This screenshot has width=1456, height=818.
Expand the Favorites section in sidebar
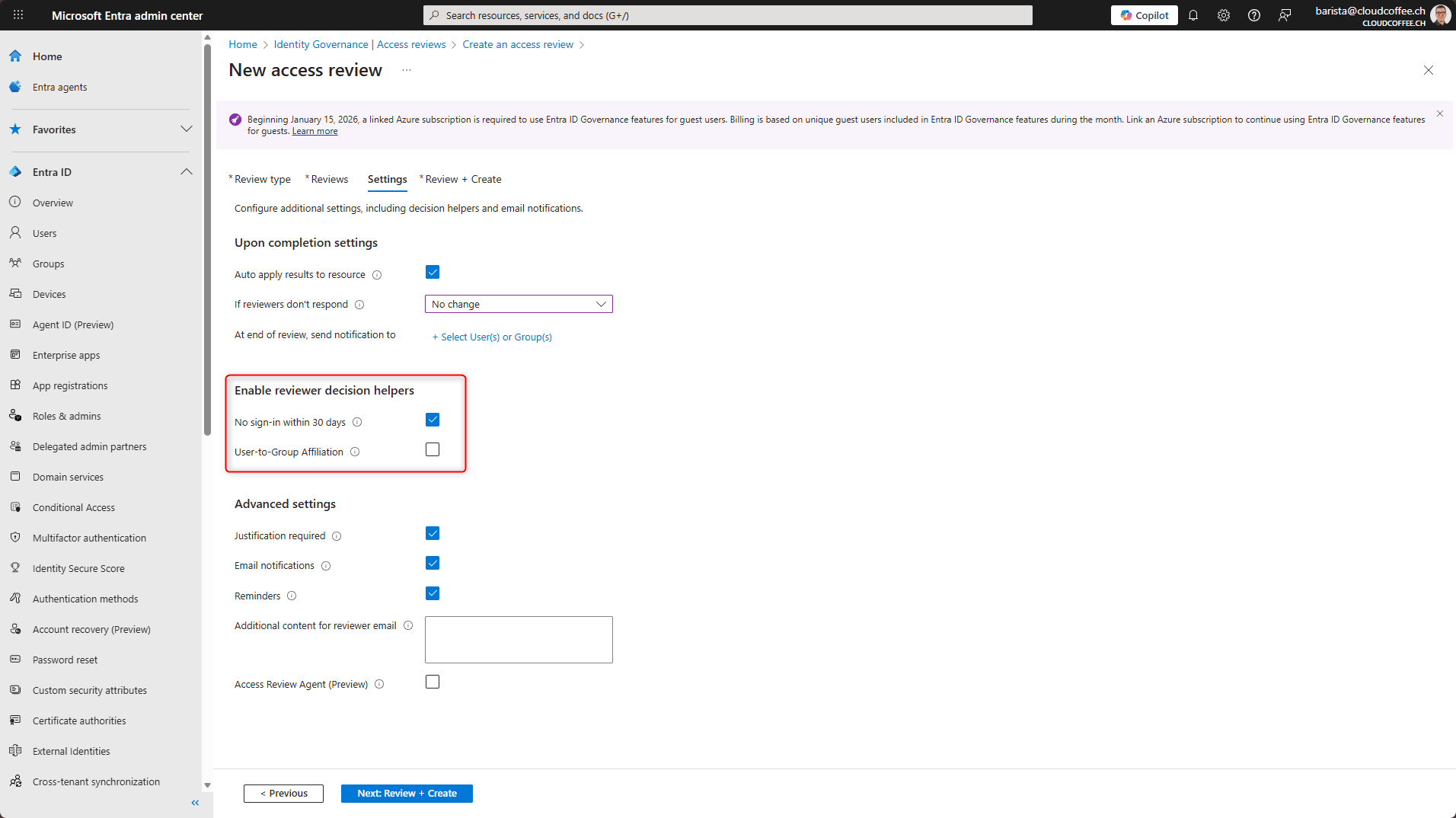pos(186,129)
